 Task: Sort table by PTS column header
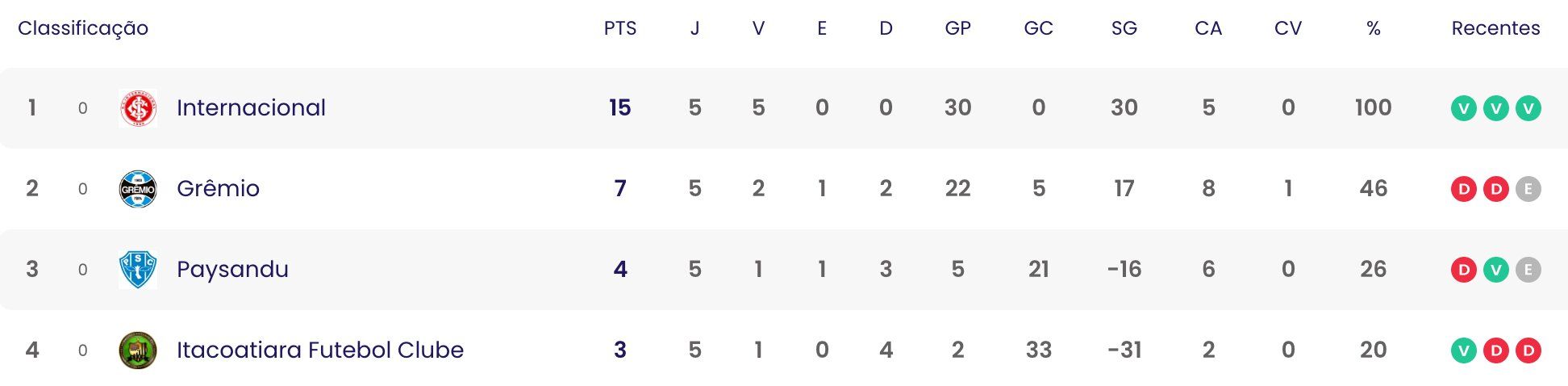click(x=620, y=28)
